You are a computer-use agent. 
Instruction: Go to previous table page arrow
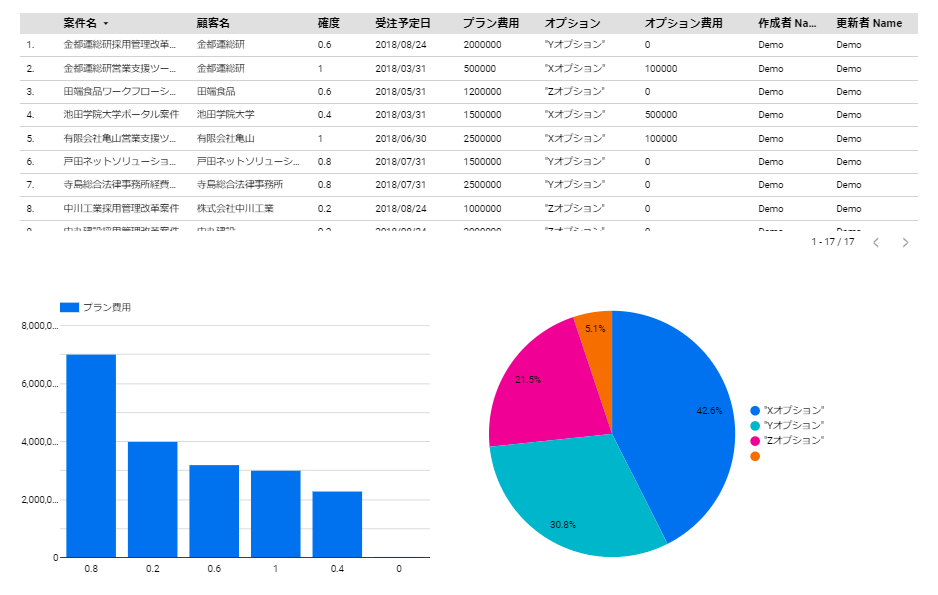point(876,242)
